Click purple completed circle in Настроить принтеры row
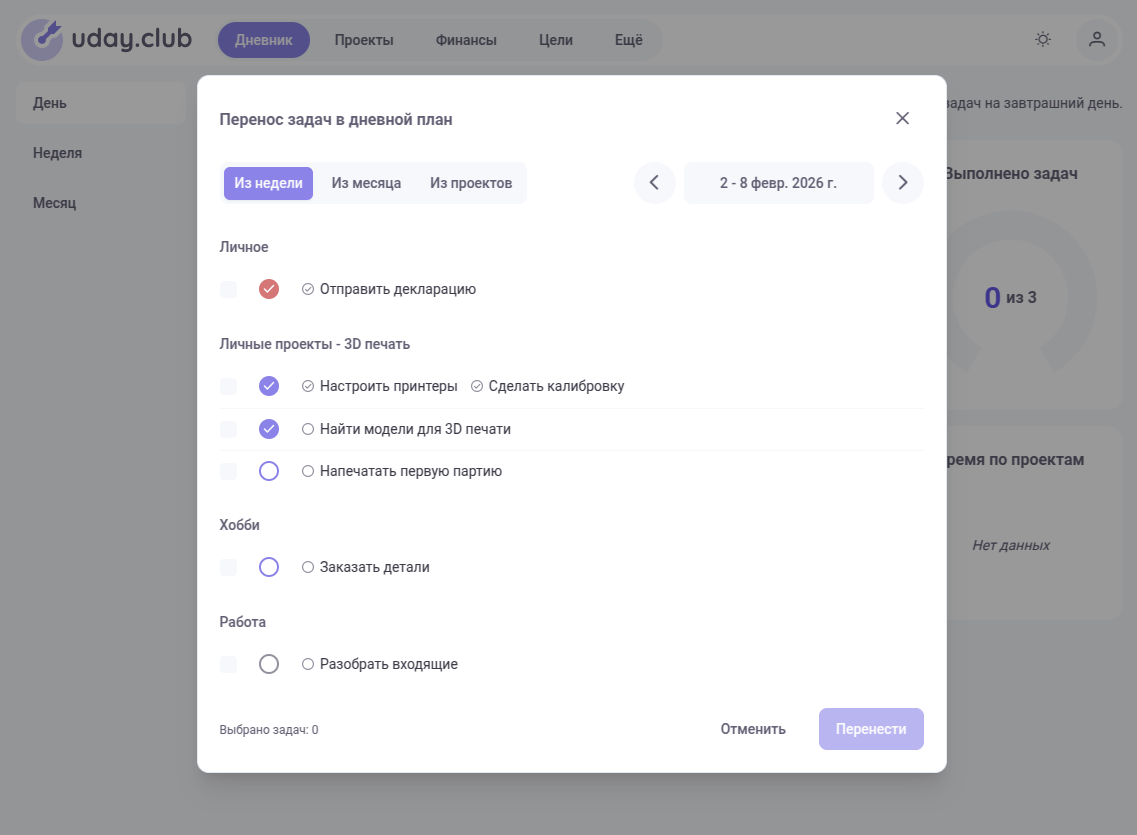 269,386
